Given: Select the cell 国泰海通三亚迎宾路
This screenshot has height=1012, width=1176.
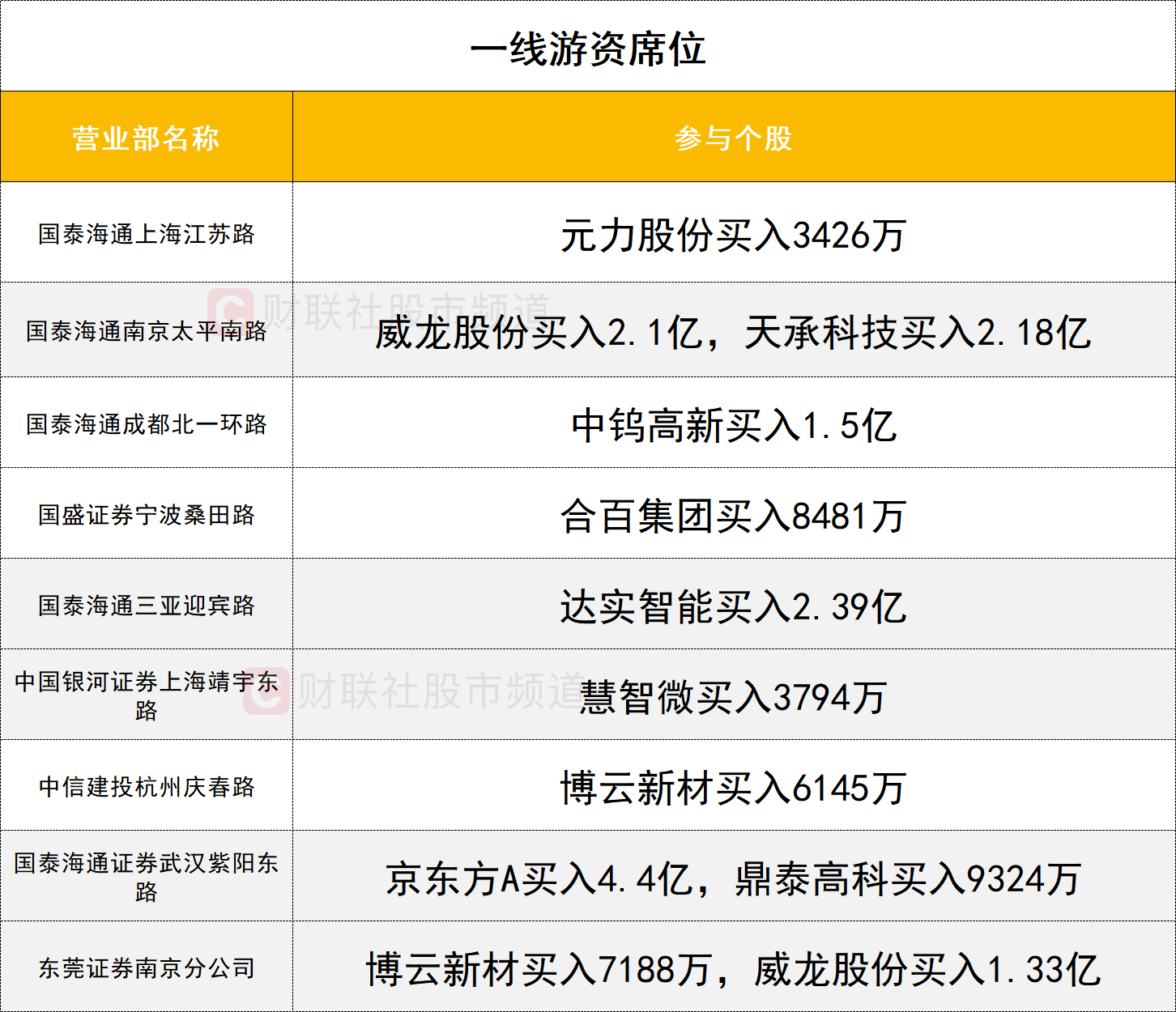Looking at the screenshot, I should click(147, 604).
